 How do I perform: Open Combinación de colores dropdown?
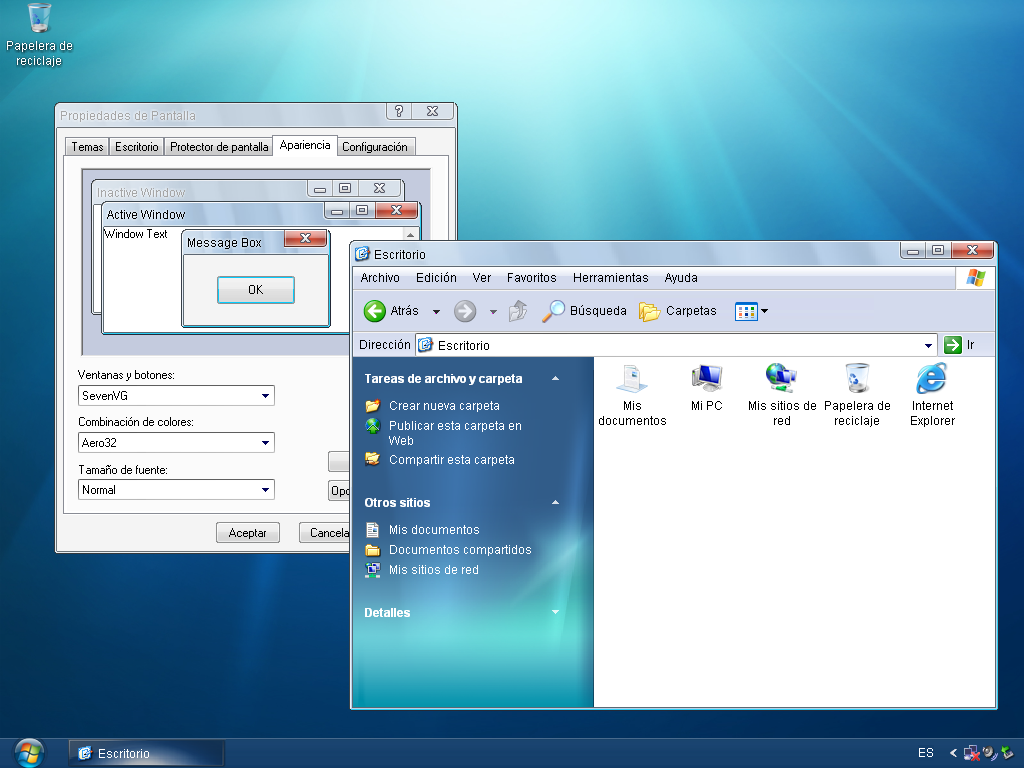pos(265,443)
